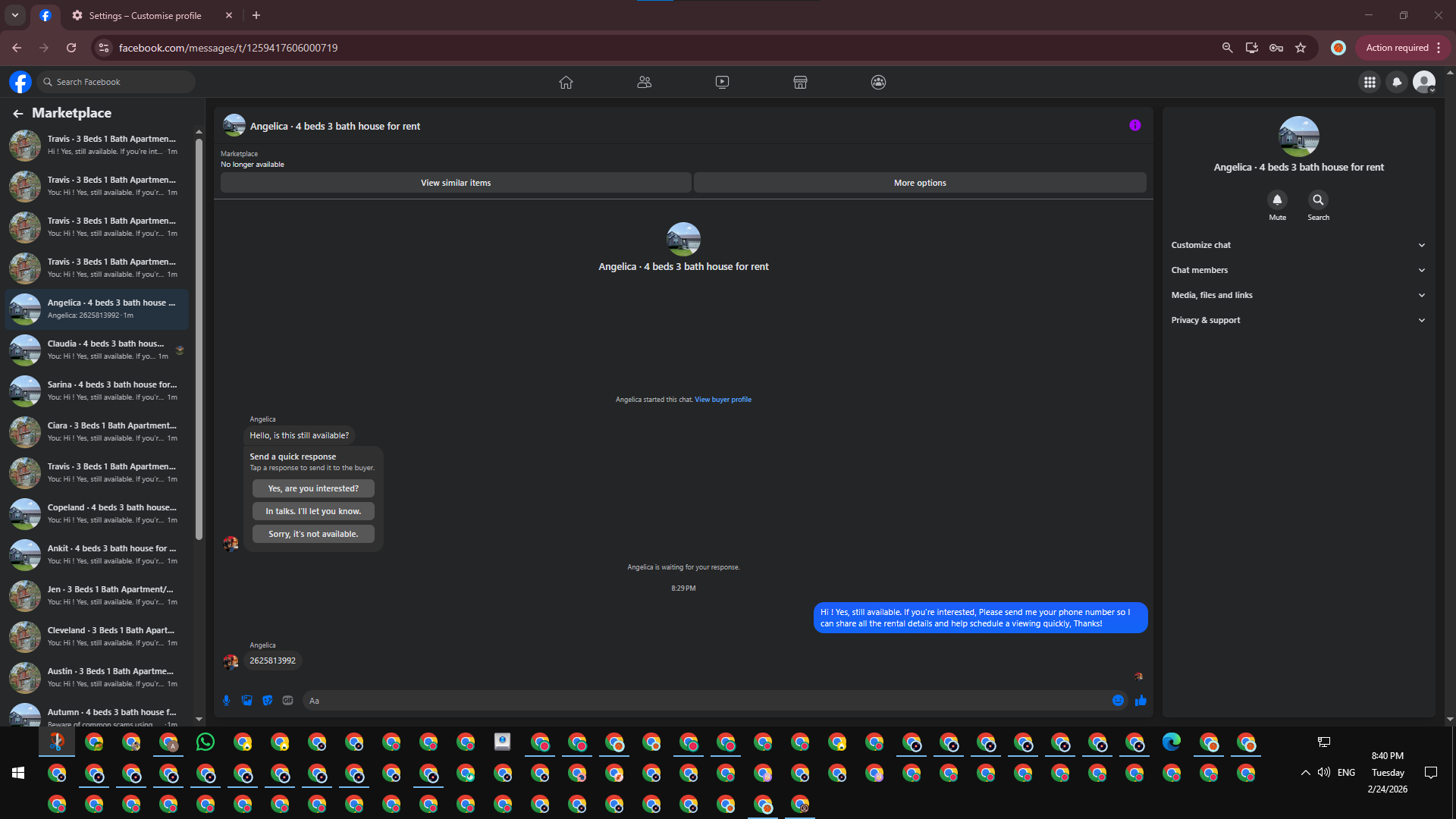1456x819 pixels.
Task: Click the purple conversation info icon
Action: pos(1134,126)
